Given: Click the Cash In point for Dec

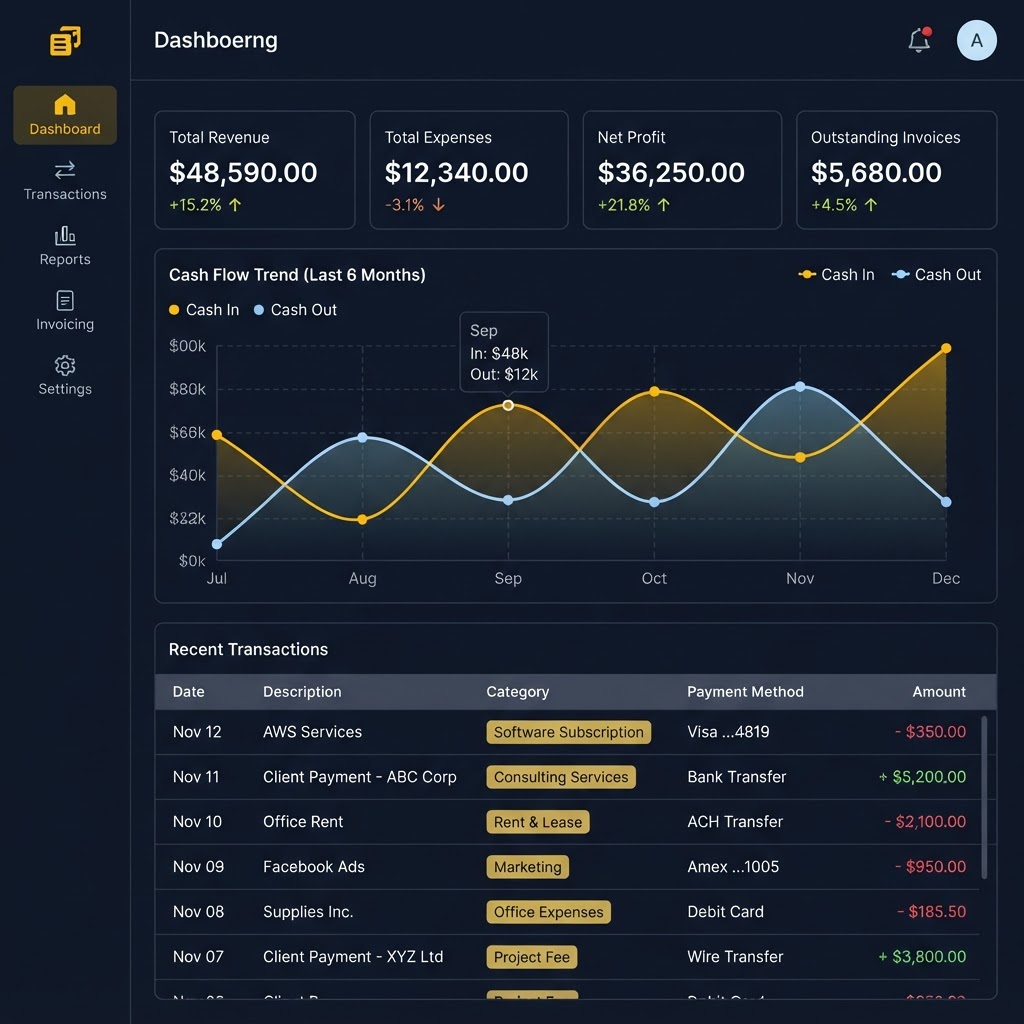Looking at the screenshot, I should coord(946,348).
